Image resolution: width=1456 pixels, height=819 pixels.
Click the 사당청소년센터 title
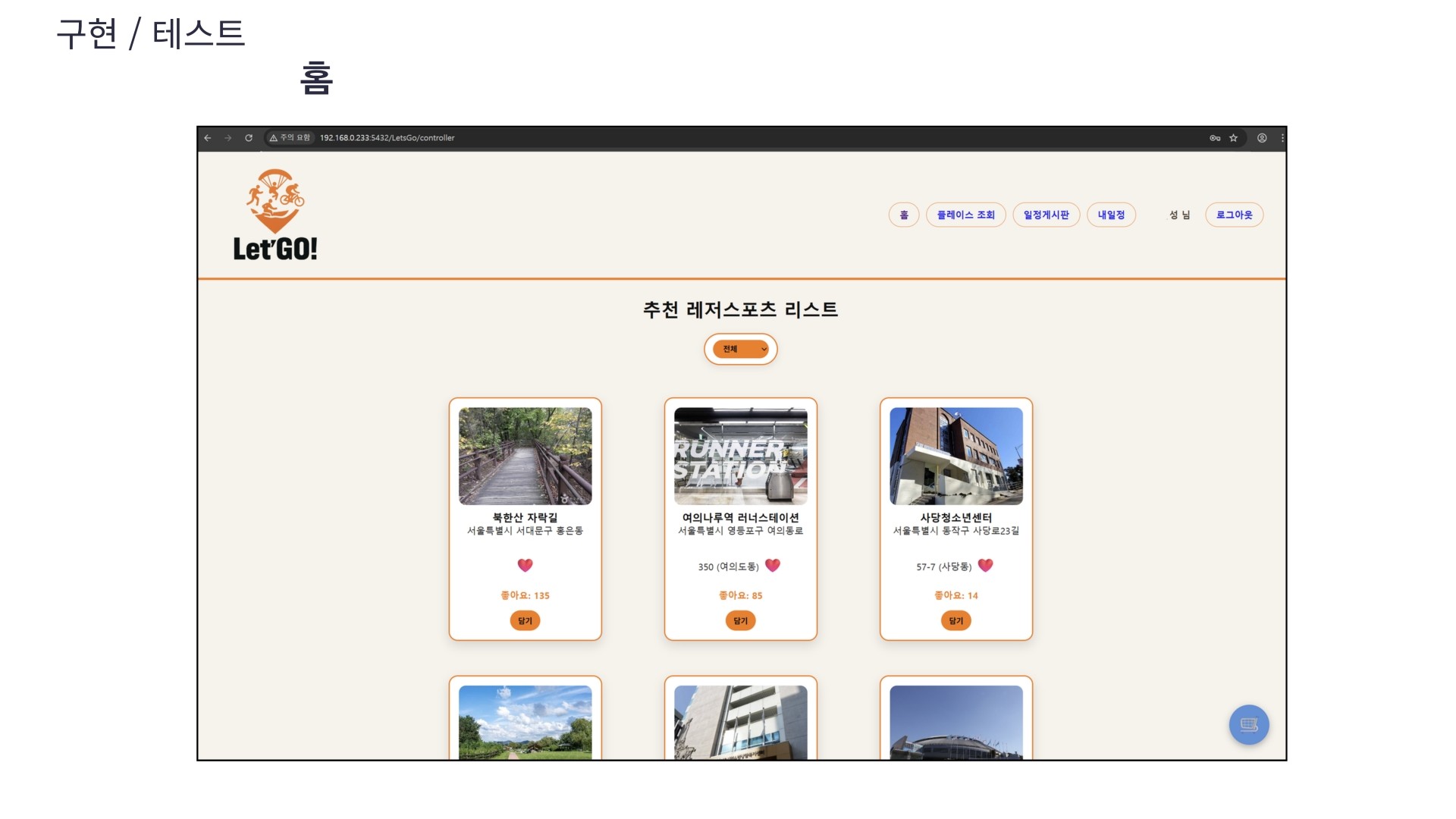coord(956,517)
